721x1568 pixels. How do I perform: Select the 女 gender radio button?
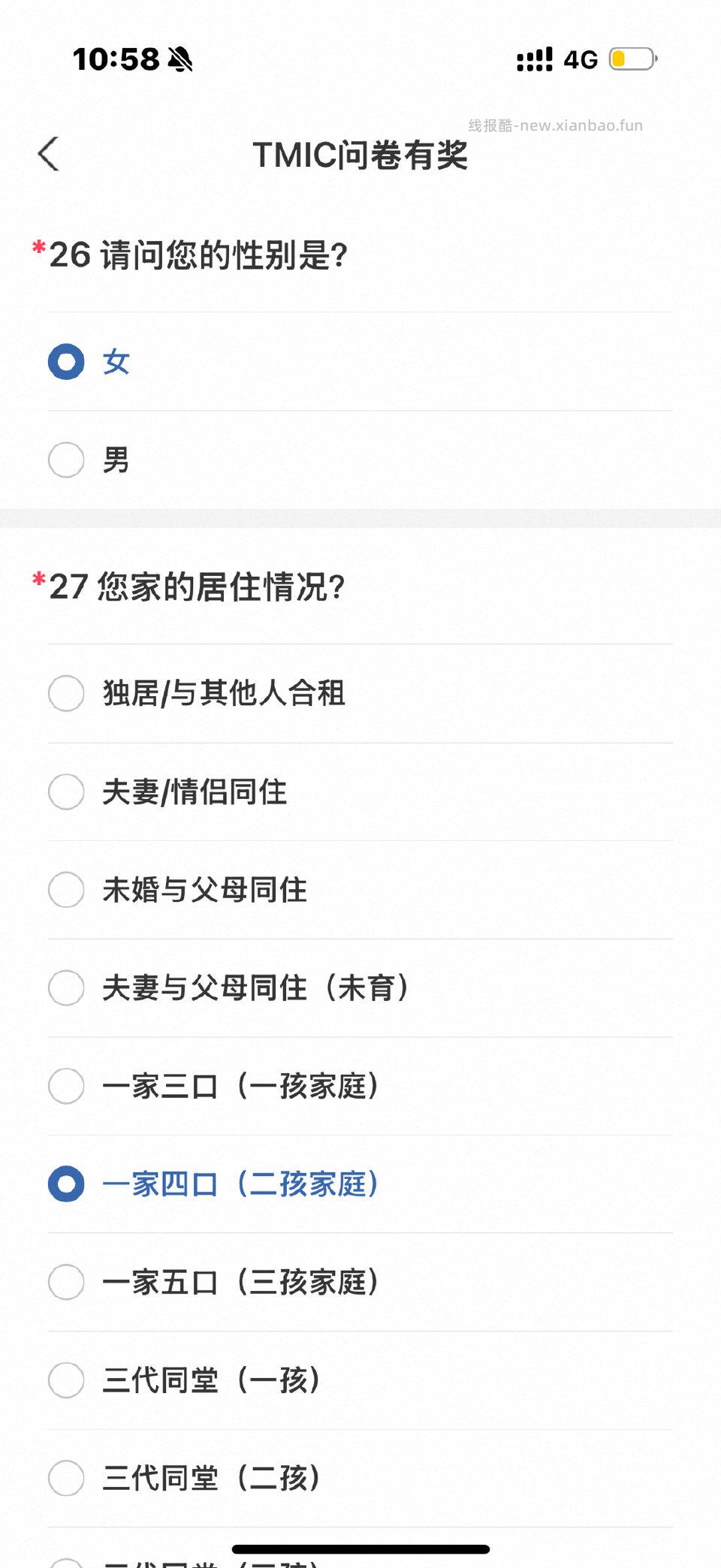point(66,362)
